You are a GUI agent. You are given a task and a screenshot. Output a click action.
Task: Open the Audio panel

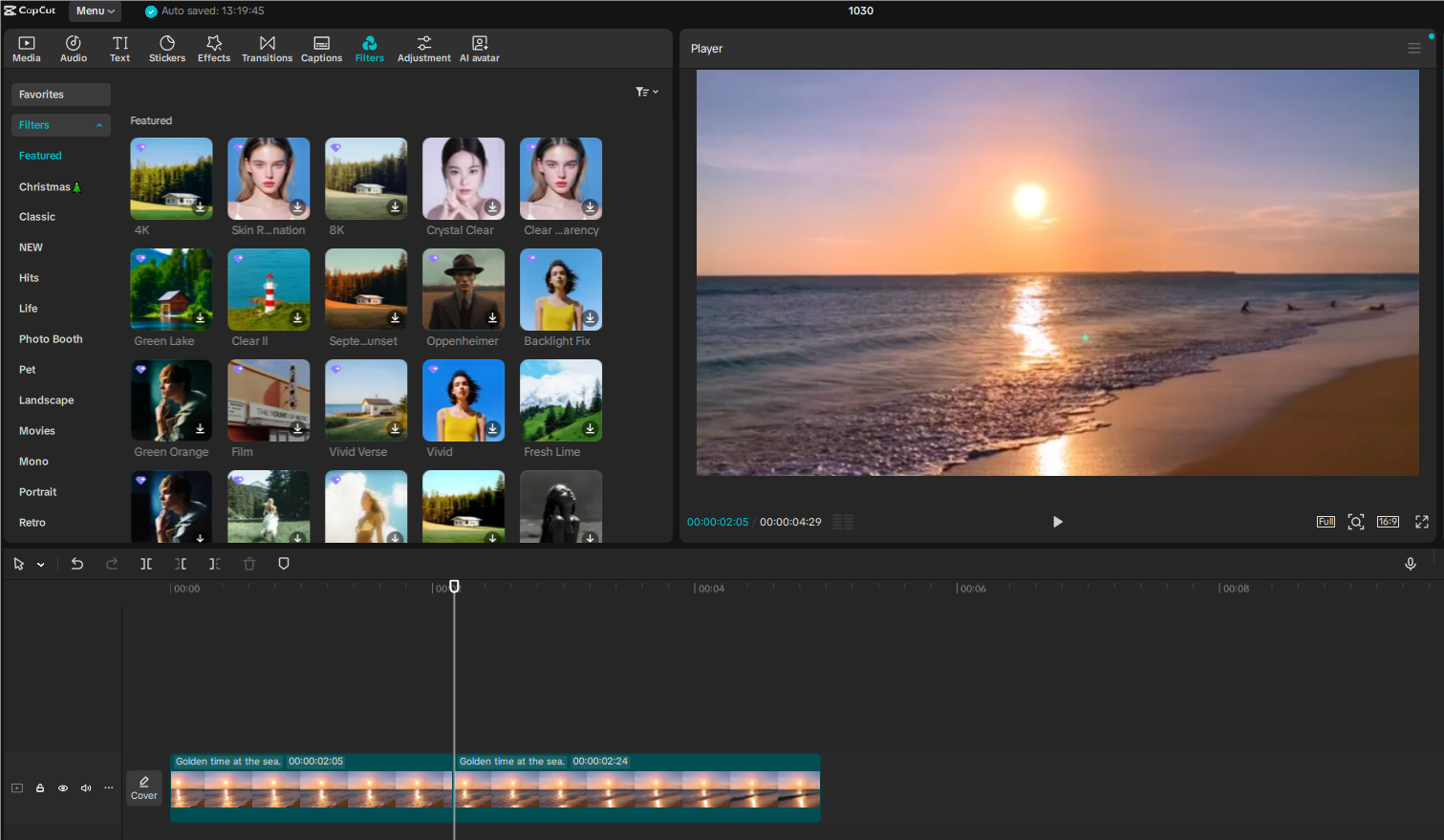pos(73,48)
